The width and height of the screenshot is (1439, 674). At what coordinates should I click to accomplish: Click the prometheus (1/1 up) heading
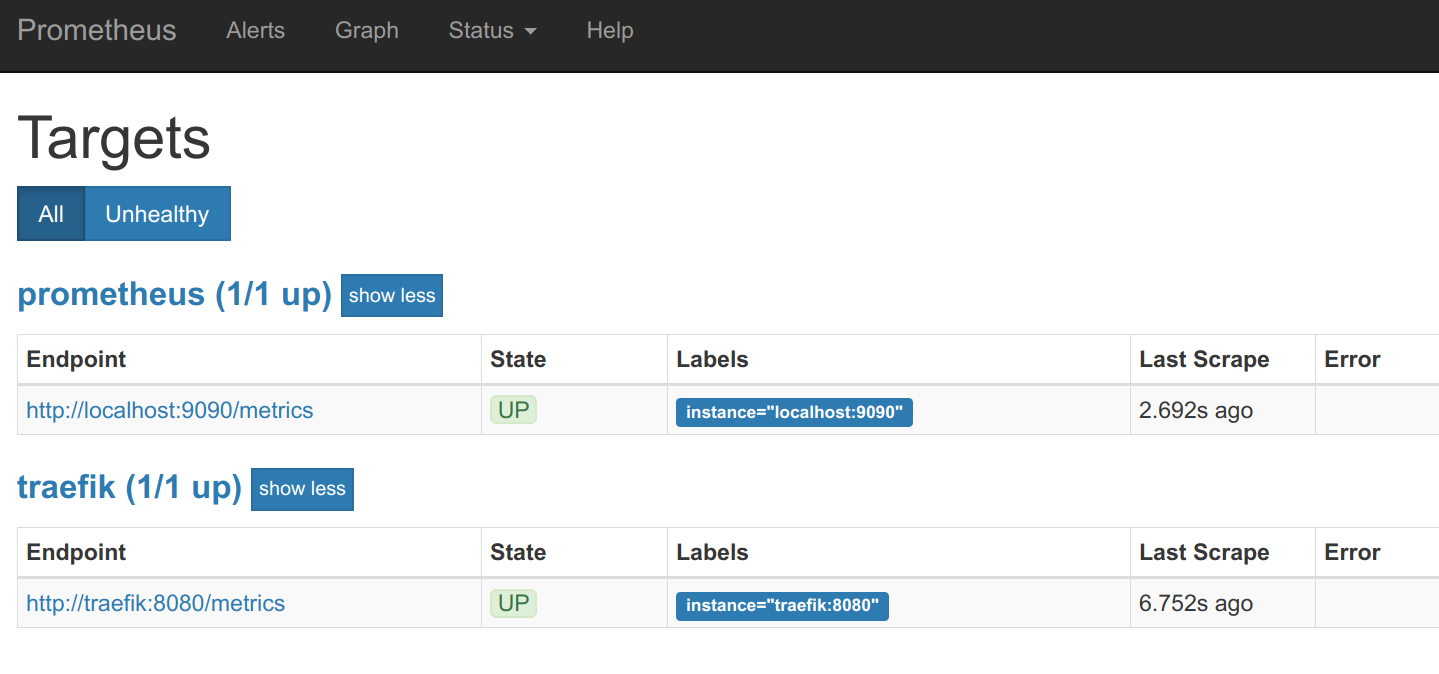(173, 293)
